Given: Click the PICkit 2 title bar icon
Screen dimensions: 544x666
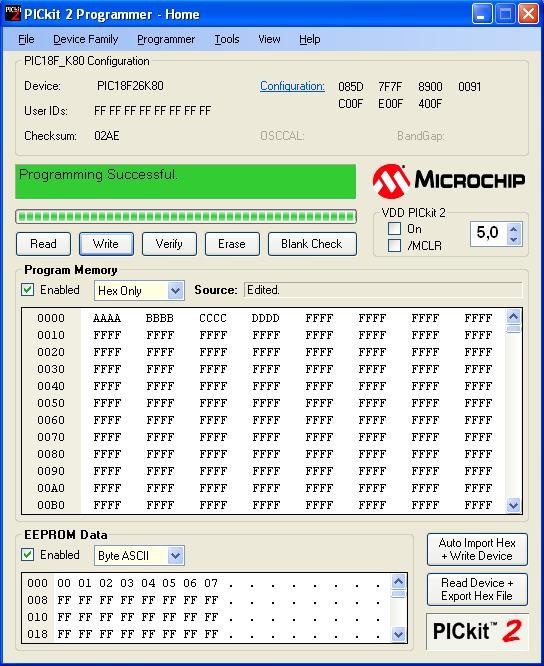Looking at the screenshot, I should click(x=13, y=14).
